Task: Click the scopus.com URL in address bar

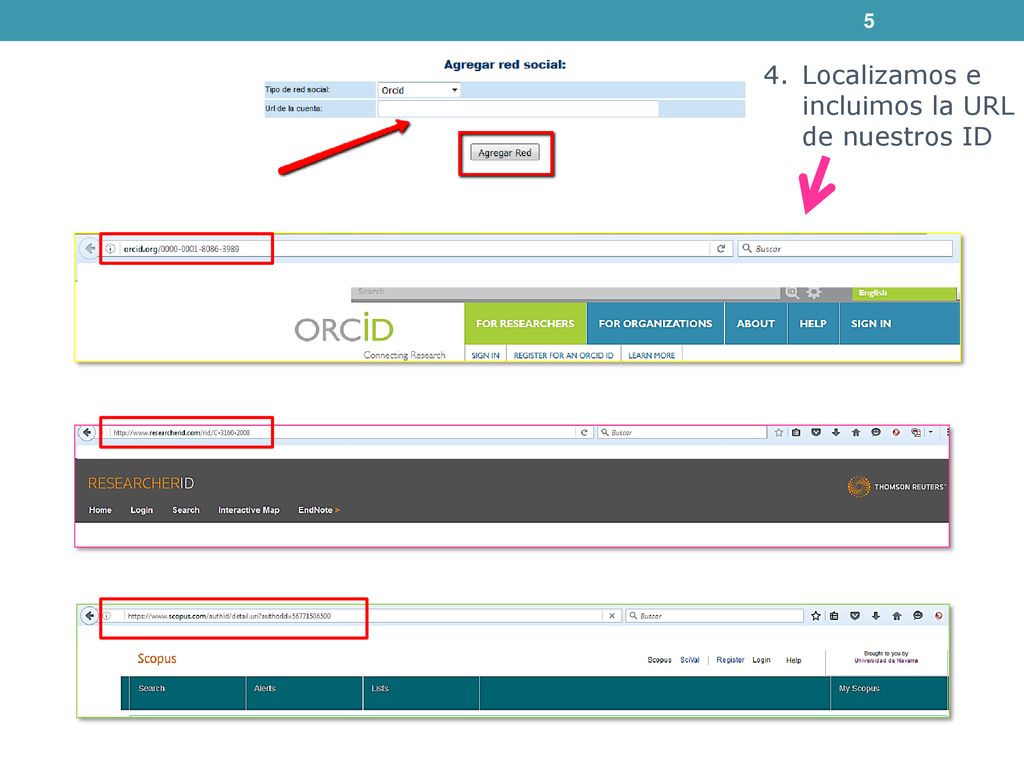Action: tap(229, 616)
